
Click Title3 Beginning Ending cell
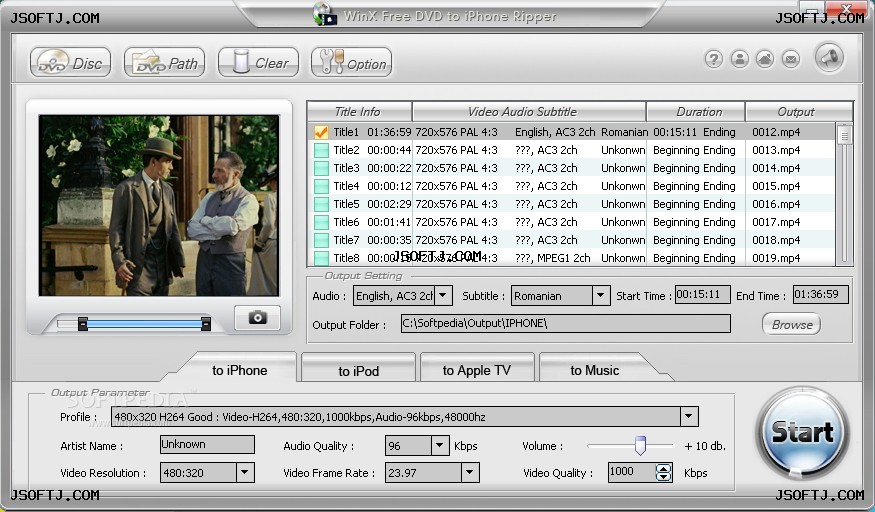click(x=694, y=168)
